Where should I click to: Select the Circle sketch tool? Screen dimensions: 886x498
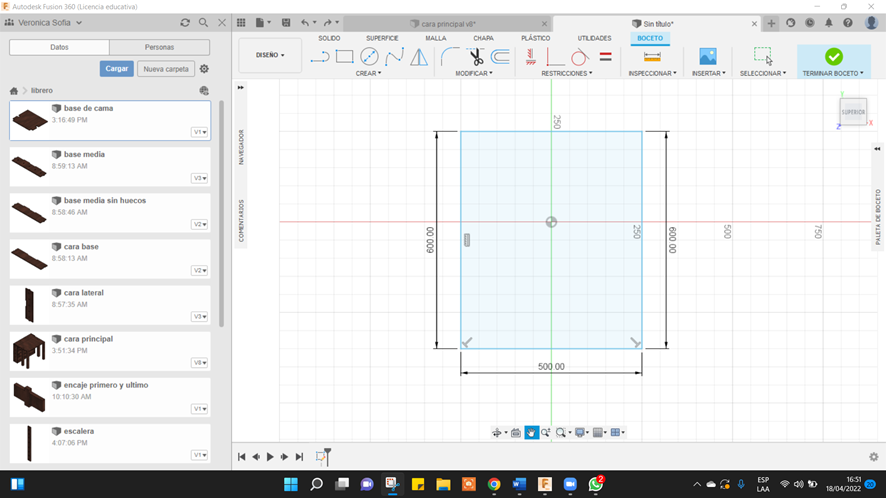point(369,57)
